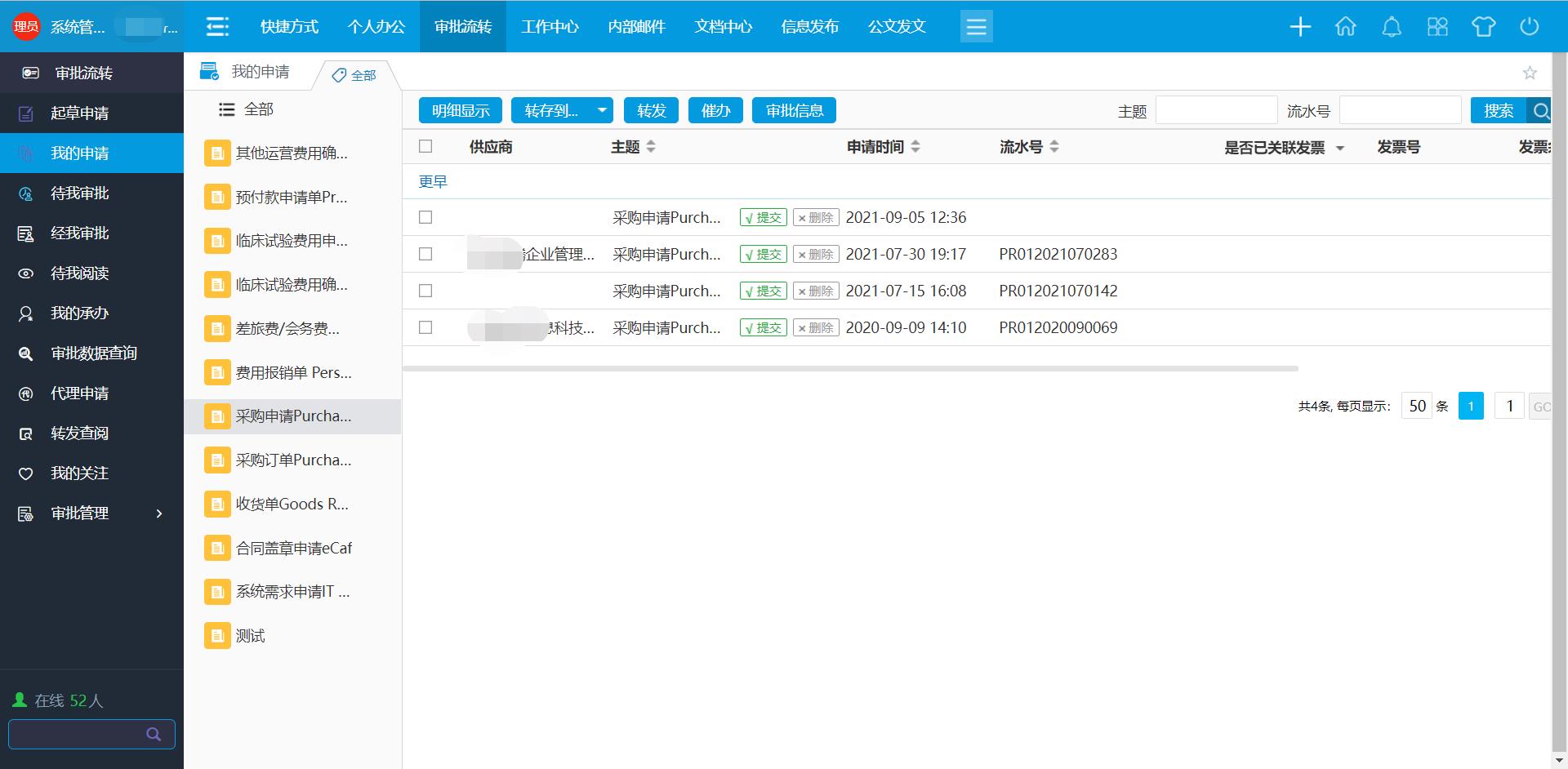Expand 是否已关联发票 column filter dropdown
The width and height of the screenshot is (1568, 769).
coord(1339,148)
